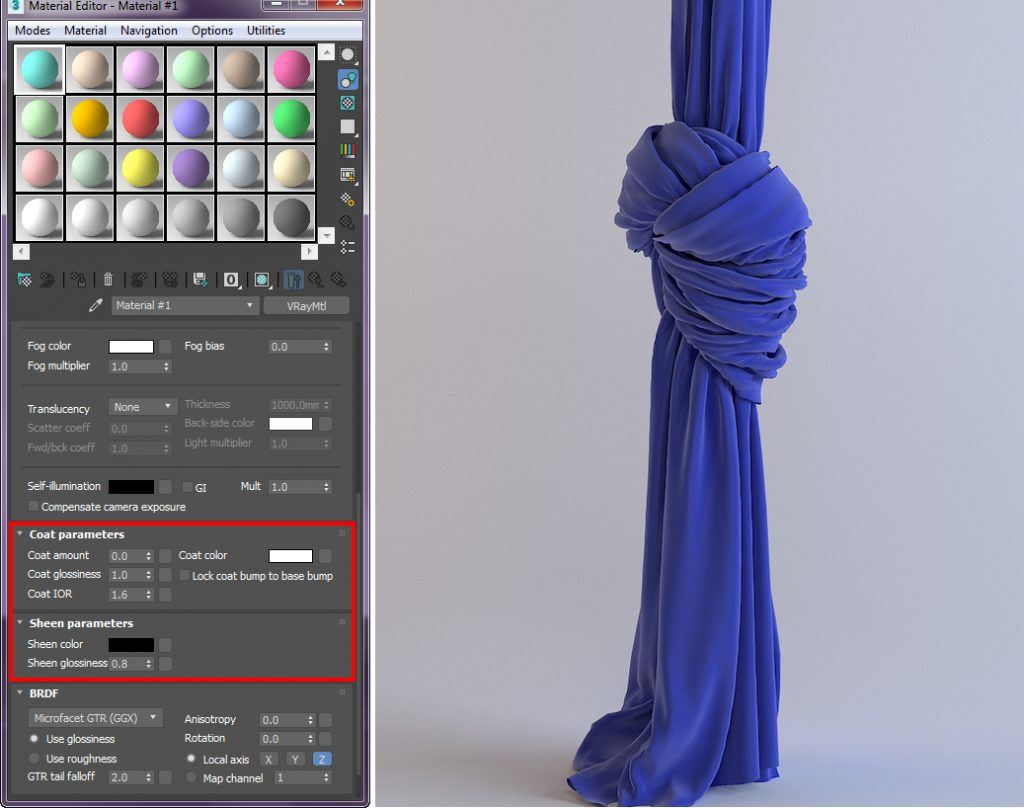Select the Pick Material from Object eyedropper

[95, 305]
